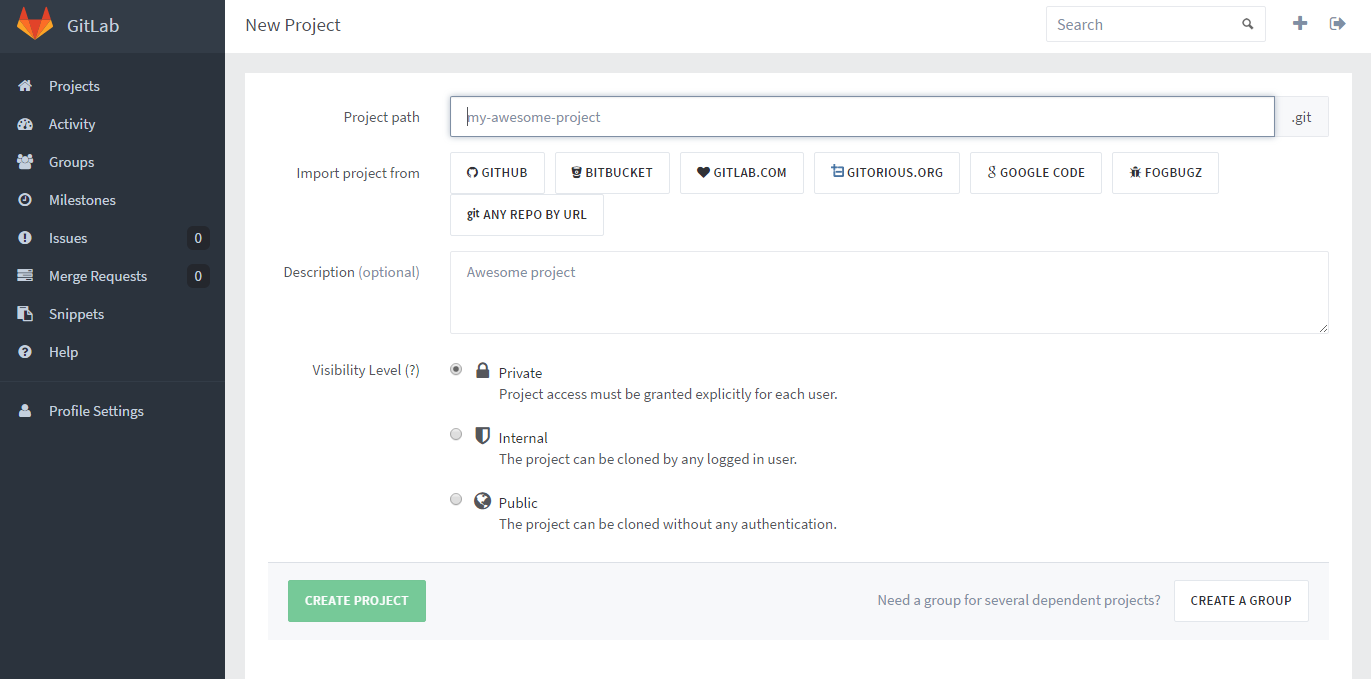Click the Profile Settings user icon

26,411
